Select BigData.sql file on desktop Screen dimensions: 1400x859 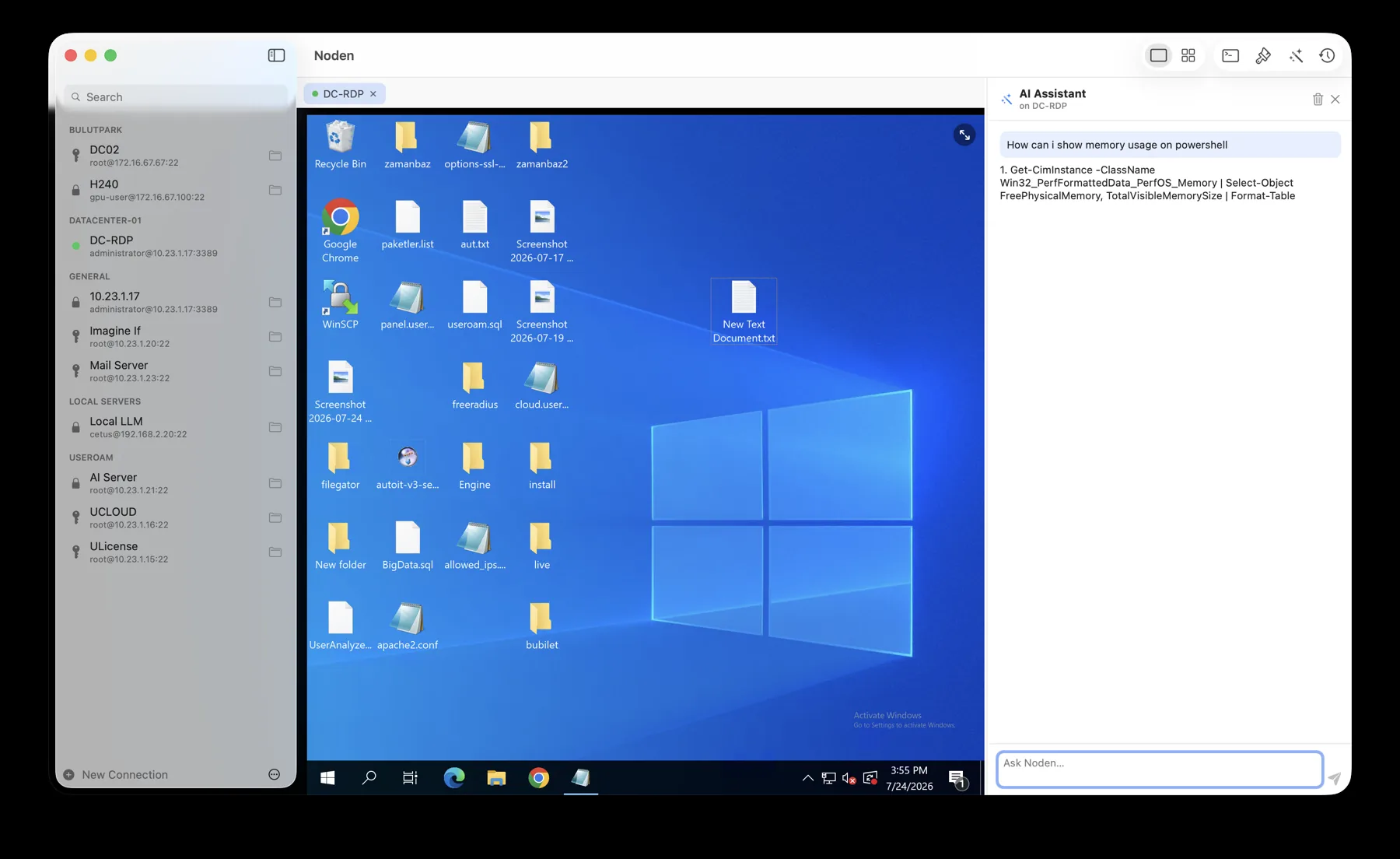408,545
